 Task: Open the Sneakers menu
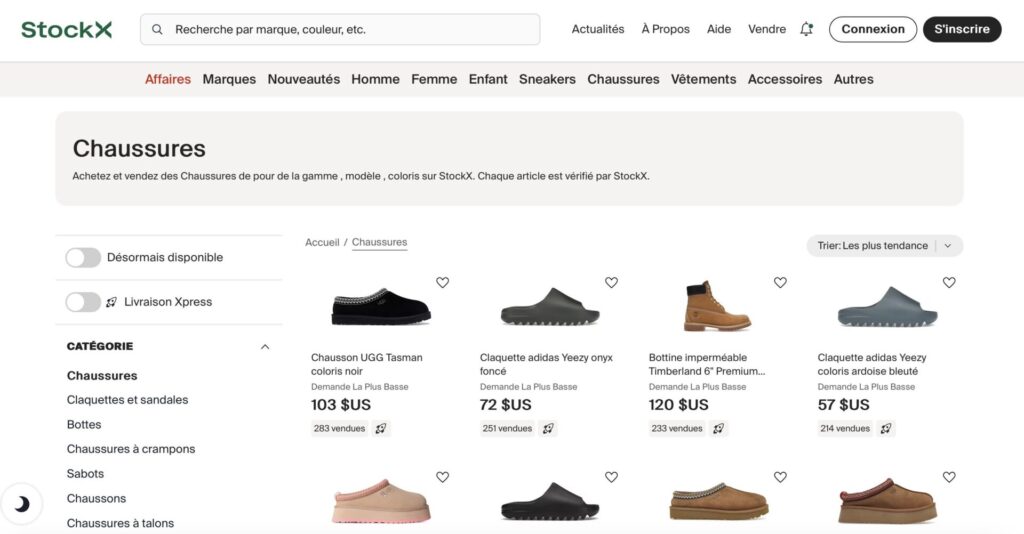tap(547, 79)
